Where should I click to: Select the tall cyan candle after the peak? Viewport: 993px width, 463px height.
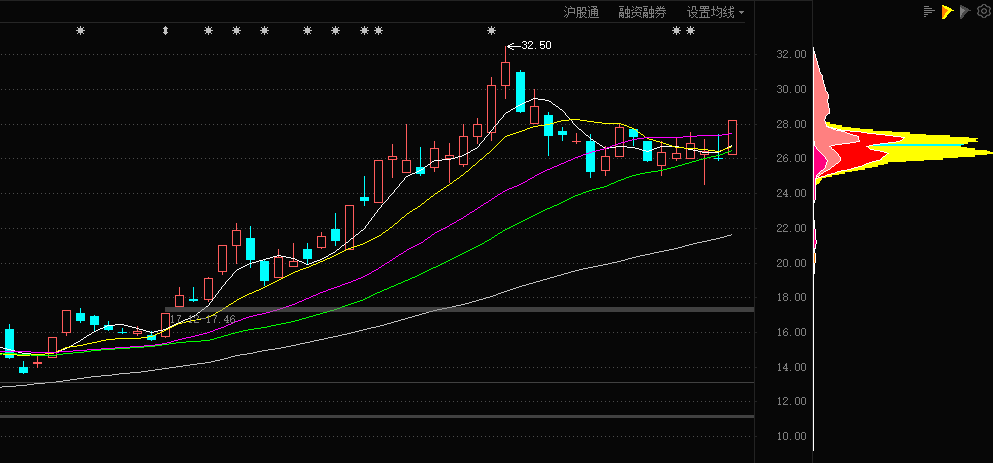pos(521,91)
